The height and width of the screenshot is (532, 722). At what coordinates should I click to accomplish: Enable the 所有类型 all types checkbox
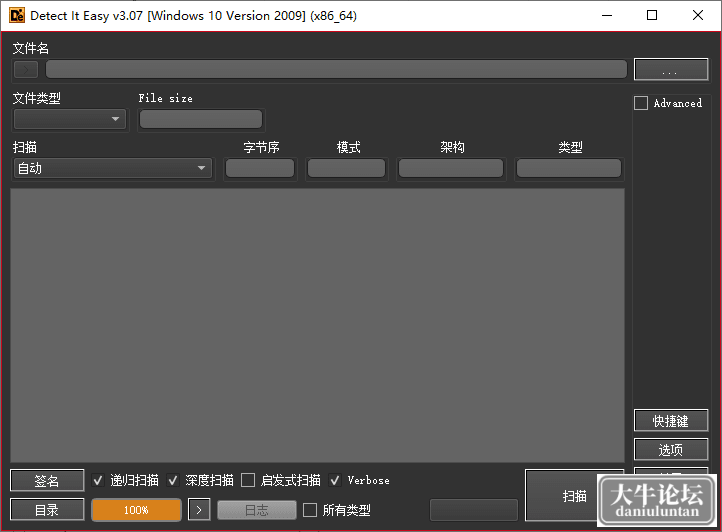pos(310,510)
